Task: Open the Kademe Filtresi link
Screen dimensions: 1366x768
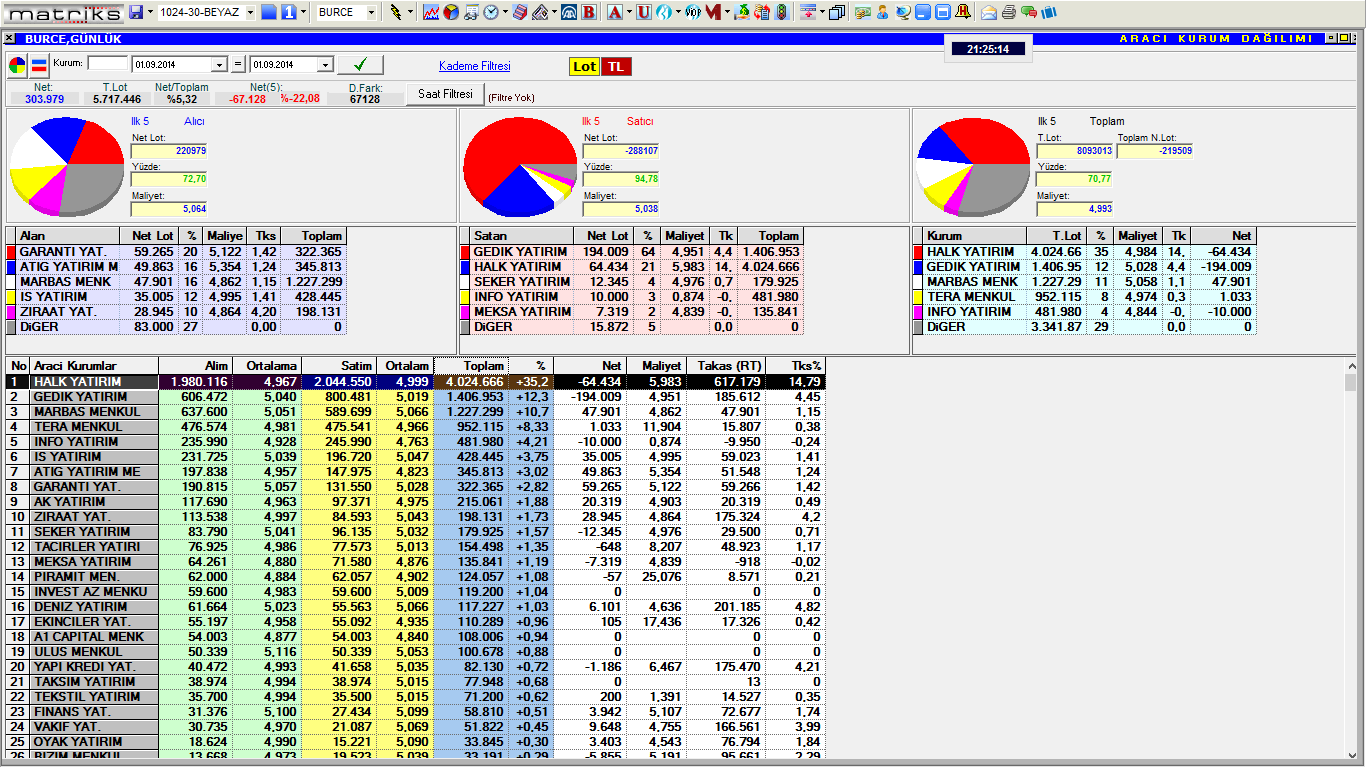Action: 474,66
